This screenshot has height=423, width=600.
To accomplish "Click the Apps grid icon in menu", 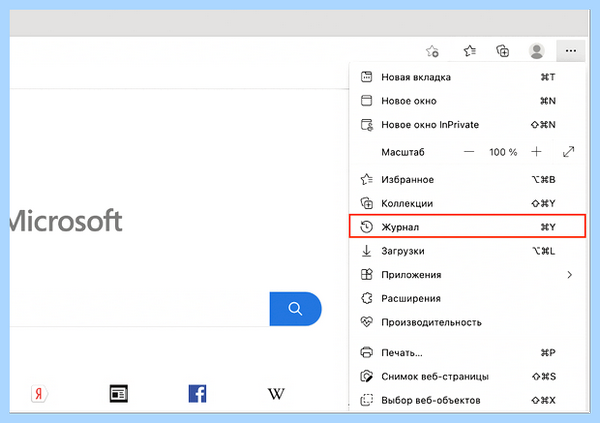I will tap(366, 274).
